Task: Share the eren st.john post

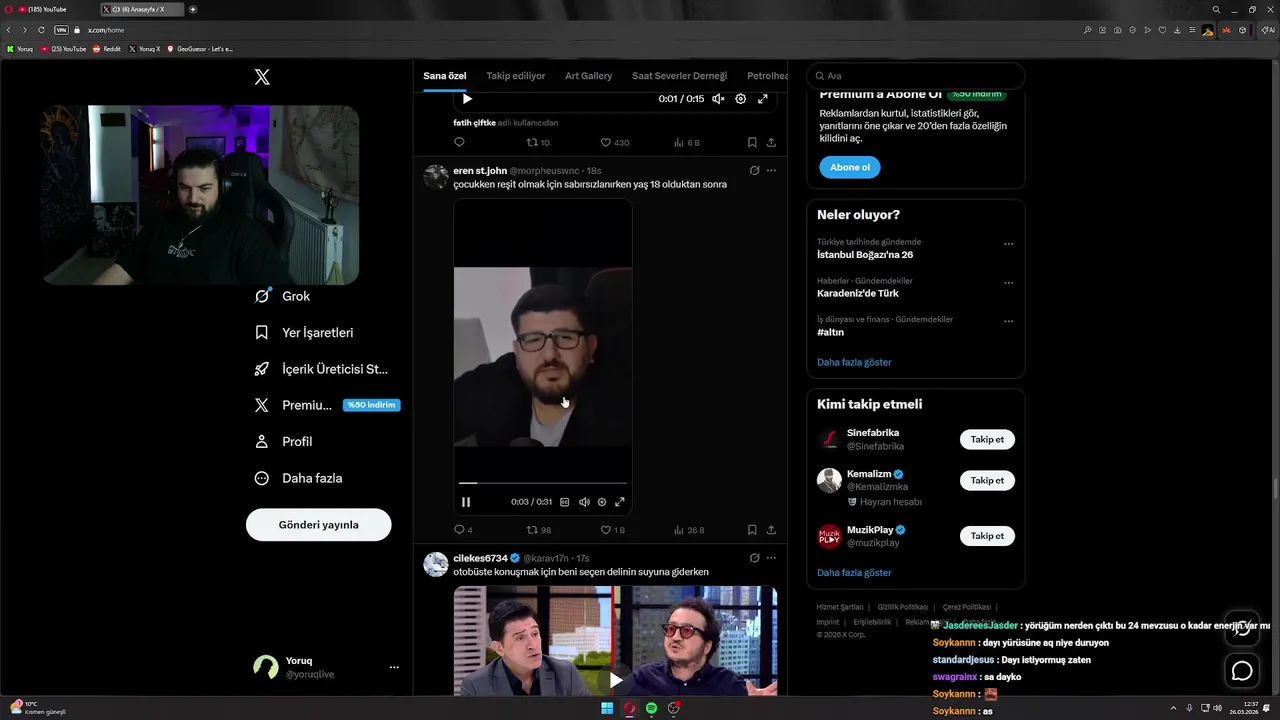Action: click(771, 530)
